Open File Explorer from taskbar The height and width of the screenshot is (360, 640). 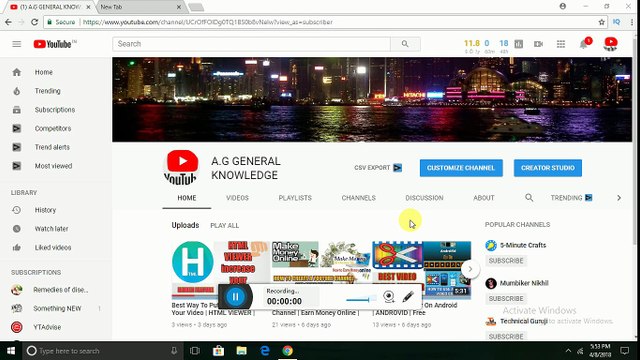242,351
